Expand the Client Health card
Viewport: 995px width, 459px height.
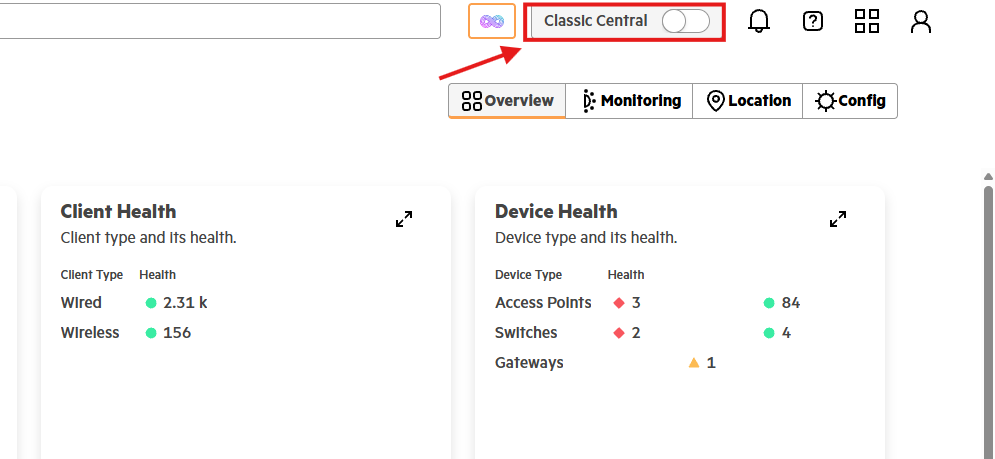pos(404,219)
